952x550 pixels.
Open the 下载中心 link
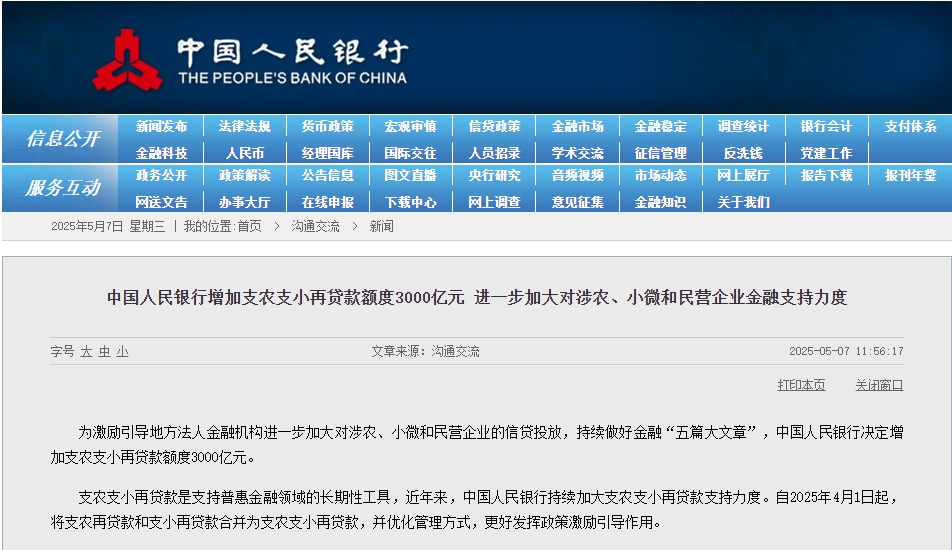pyautogui.click(x=410, y=202)
